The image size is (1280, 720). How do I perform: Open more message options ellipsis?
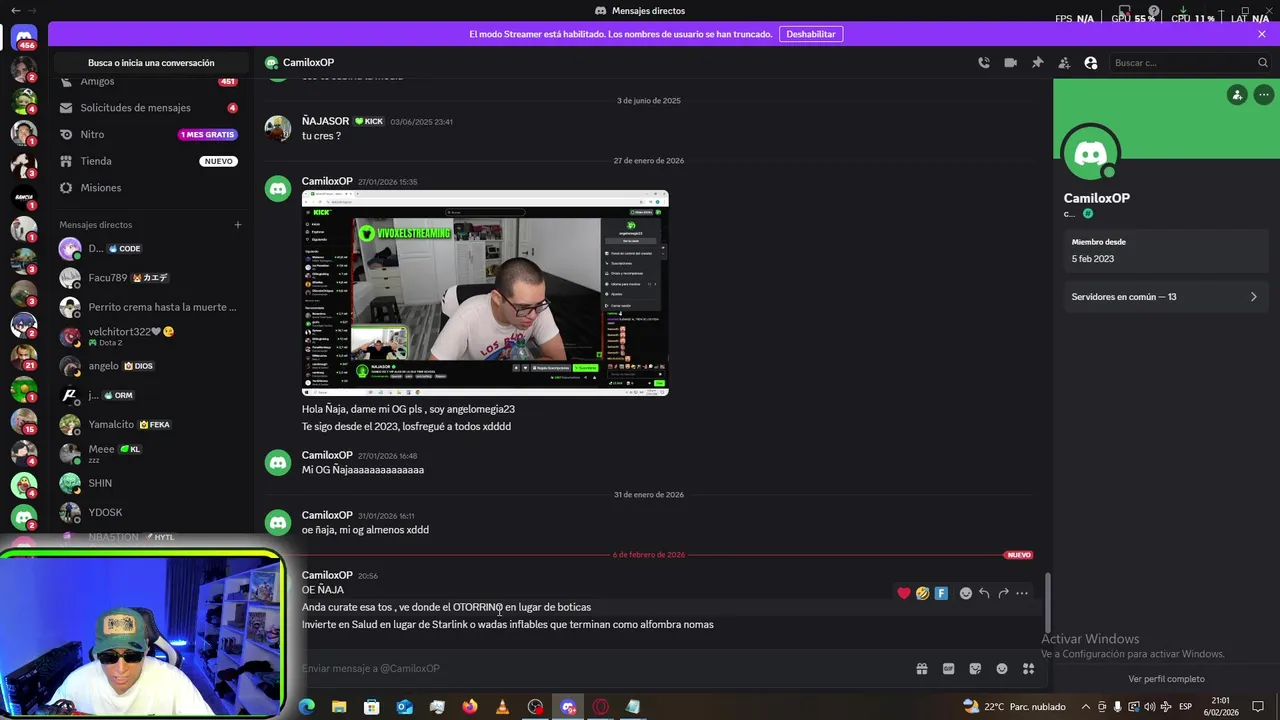tap(1022, 593)
